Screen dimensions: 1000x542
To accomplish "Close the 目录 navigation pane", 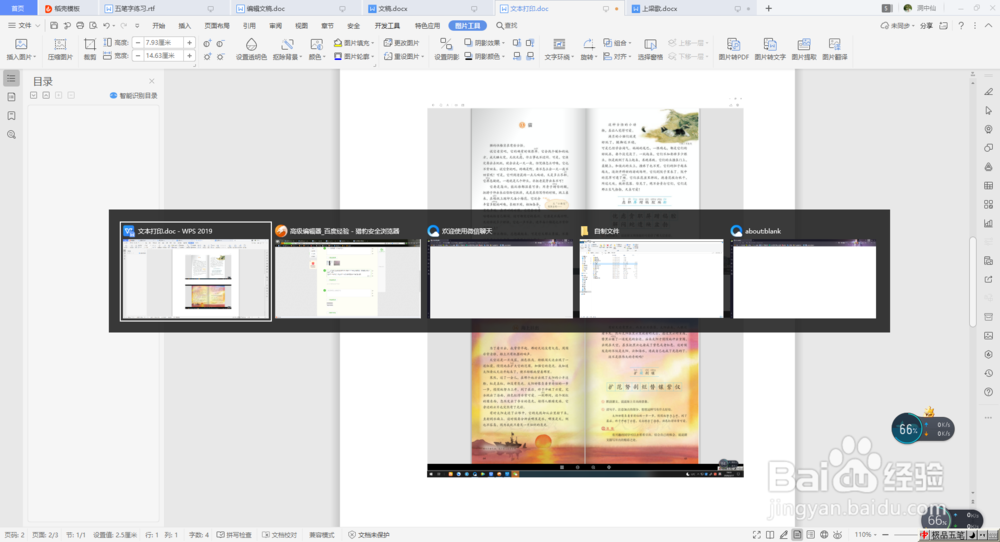I will (152, 81).
